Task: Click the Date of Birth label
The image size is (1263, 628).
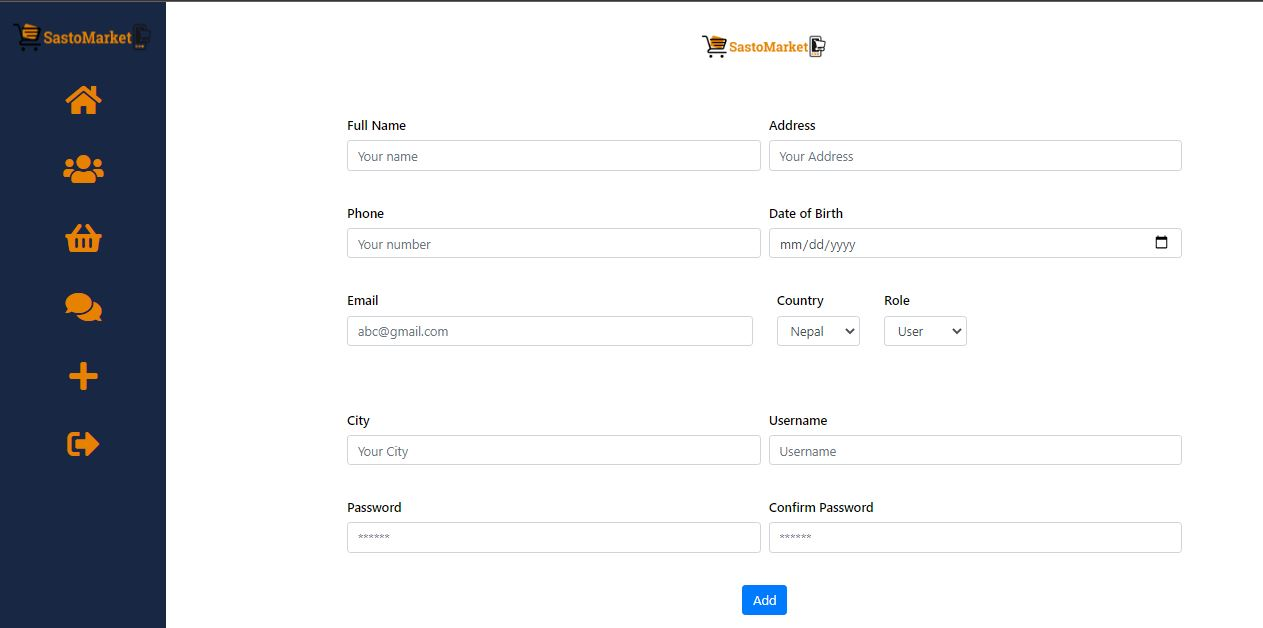Action: coord(806,213)
